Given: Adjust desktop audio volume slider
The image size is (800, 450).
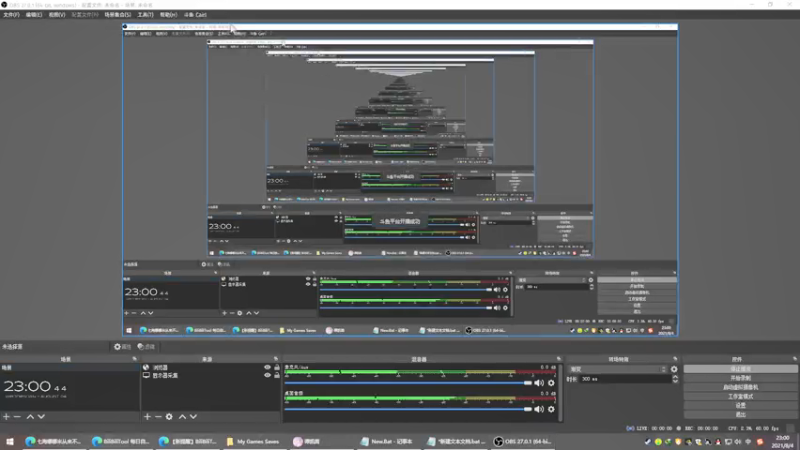Looking at the screenshot, I should point(408,409).
